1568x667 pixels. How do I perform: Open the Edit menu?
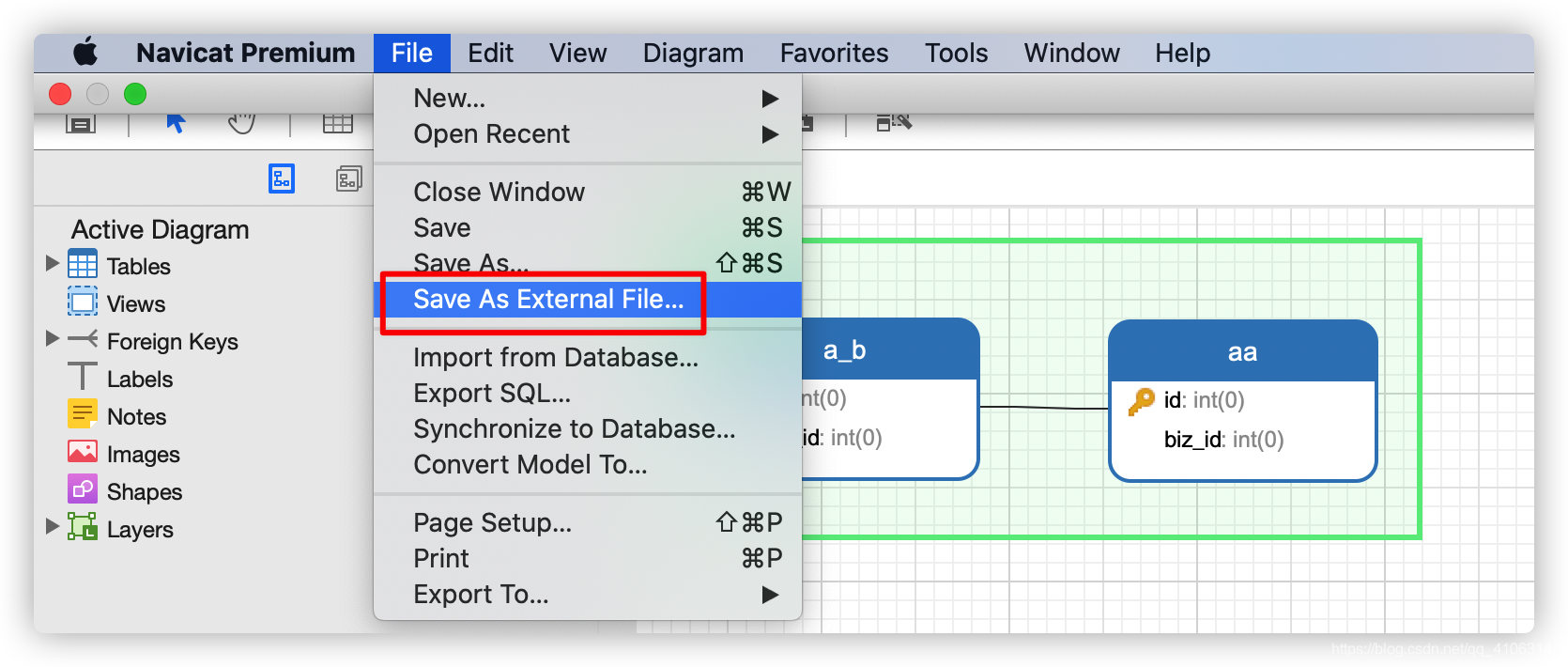click(x=490, y=53)
